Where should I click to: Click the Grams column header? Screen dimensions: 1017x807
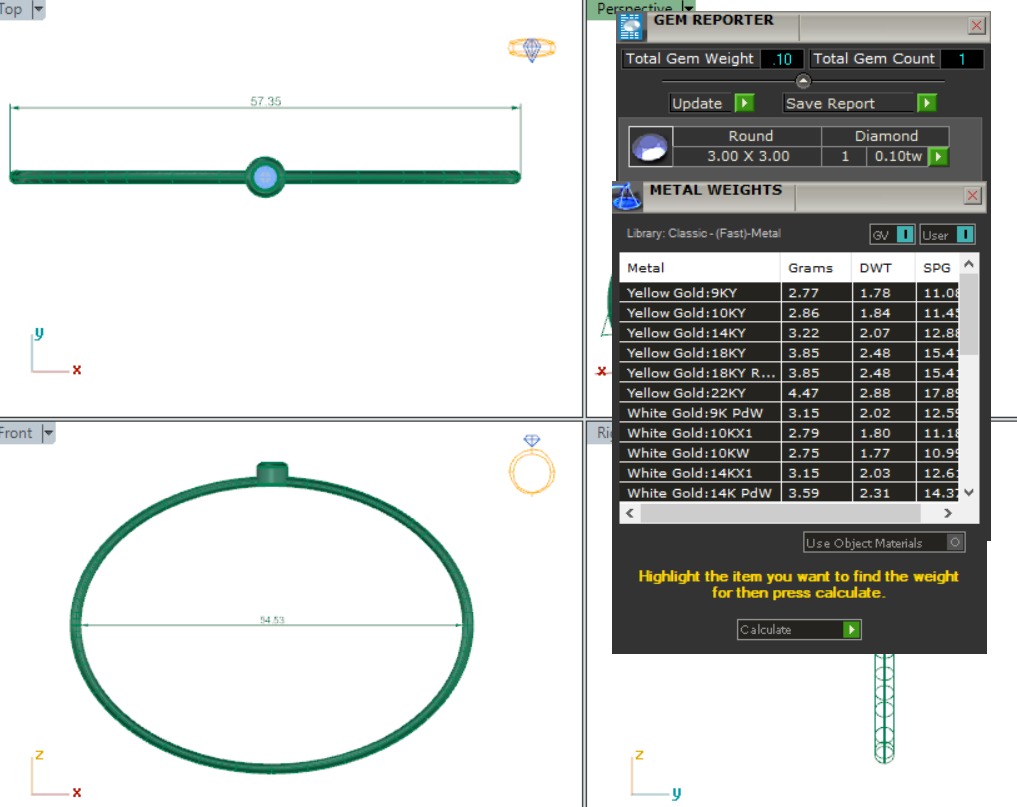click(x=816, y=268)
